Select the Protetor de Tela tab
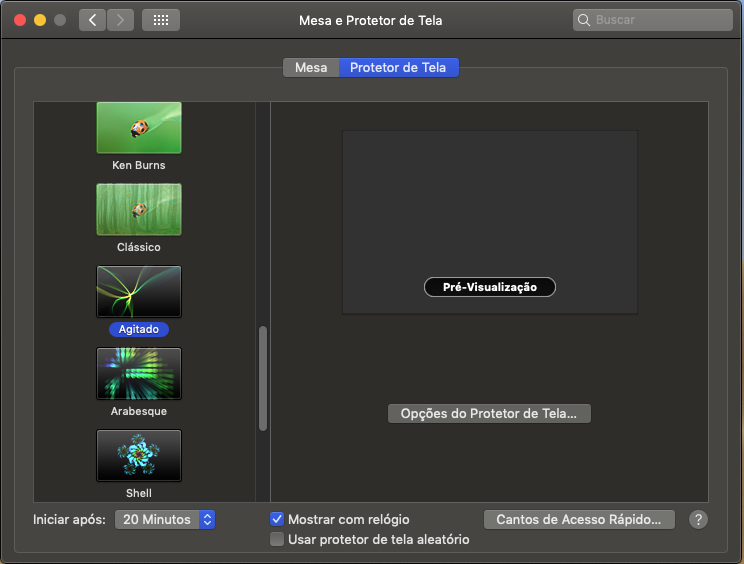Screen dimensions: 744x564 399,67
